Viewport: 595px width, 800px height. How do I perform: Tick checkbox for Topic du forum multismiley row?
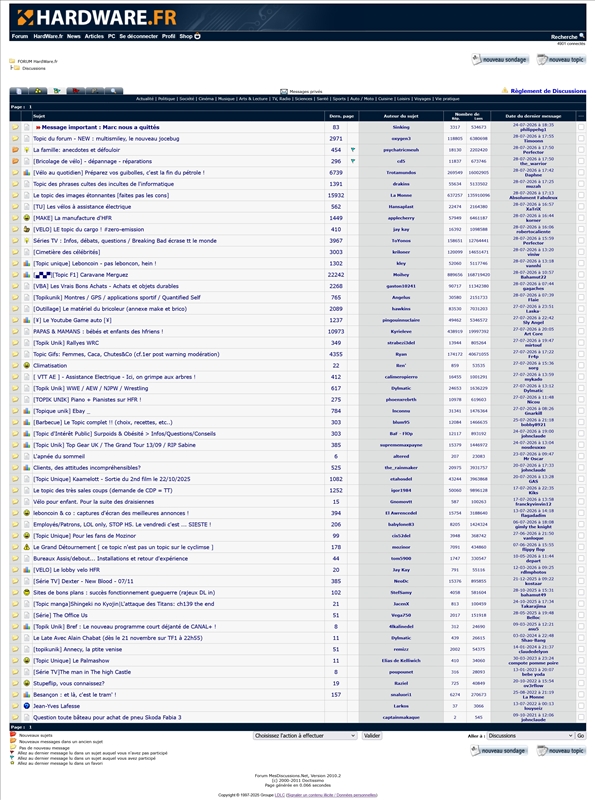[x=581, y=138]
